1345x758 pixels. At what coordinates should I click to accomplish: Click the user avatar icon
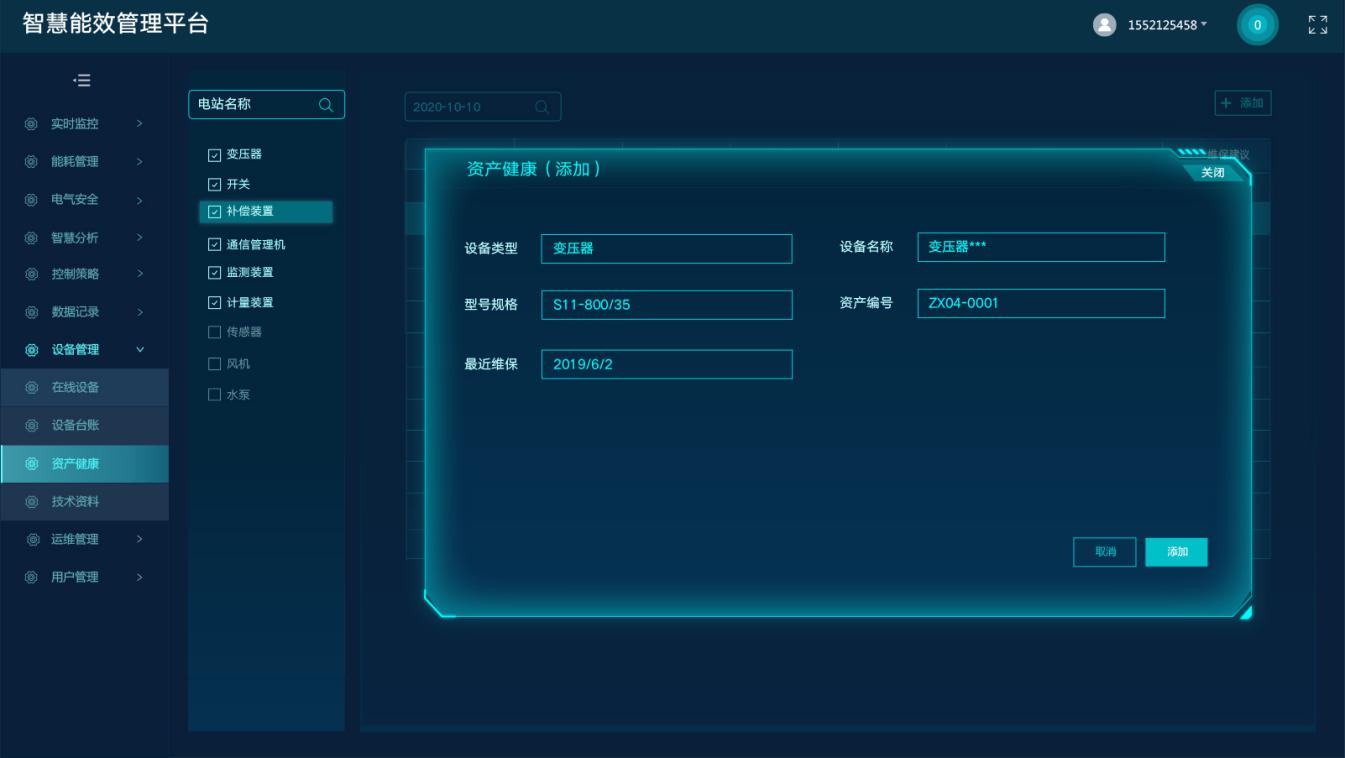(x=1105, y=25)
